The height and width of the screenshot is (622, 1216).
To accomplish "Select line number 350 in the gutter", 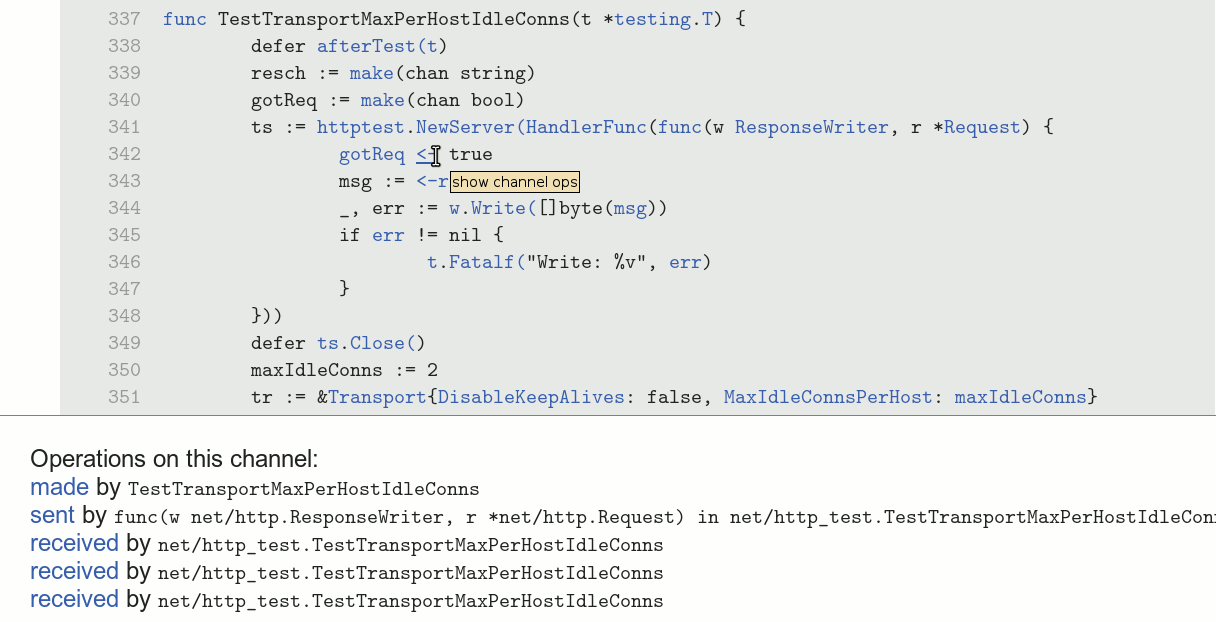I will click(x=124, y=370).
